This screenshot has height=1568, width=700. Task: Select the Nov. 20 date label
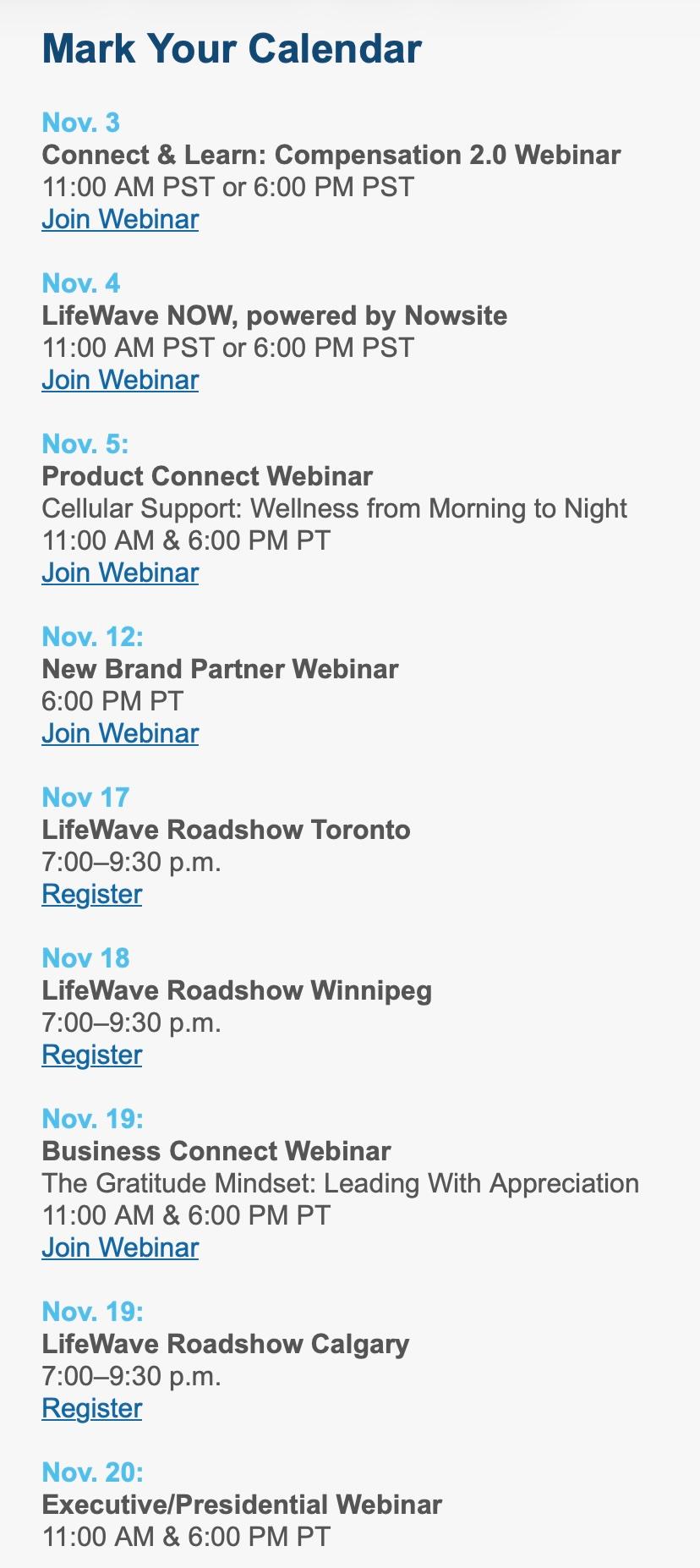[93, 1472]
